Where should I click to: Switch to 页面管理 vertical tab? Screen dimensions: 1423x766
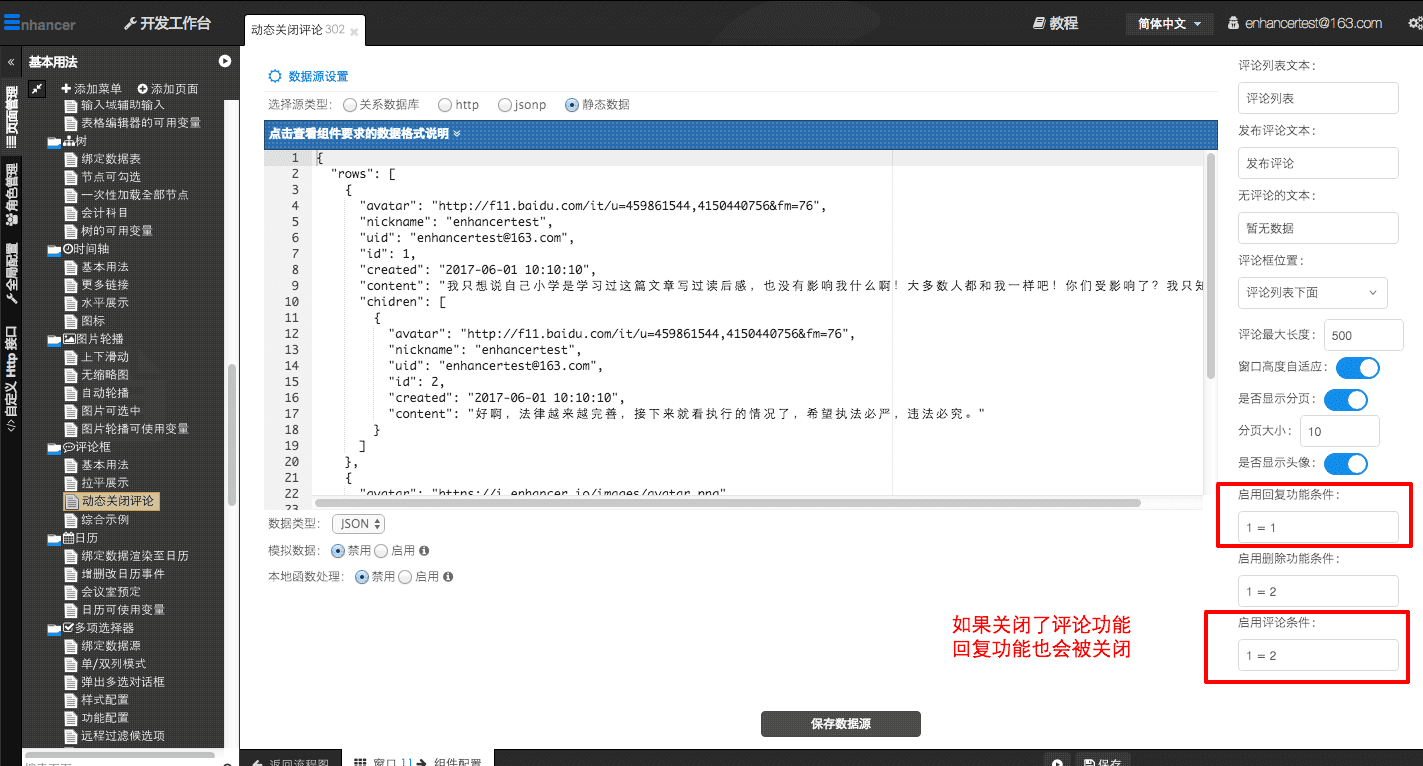coord(12,117)
